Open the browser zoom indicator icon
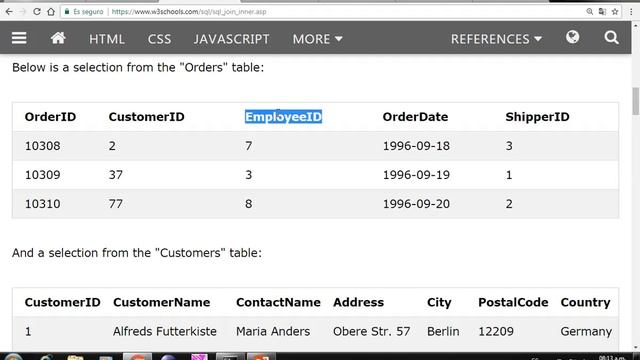 [589, 11]
